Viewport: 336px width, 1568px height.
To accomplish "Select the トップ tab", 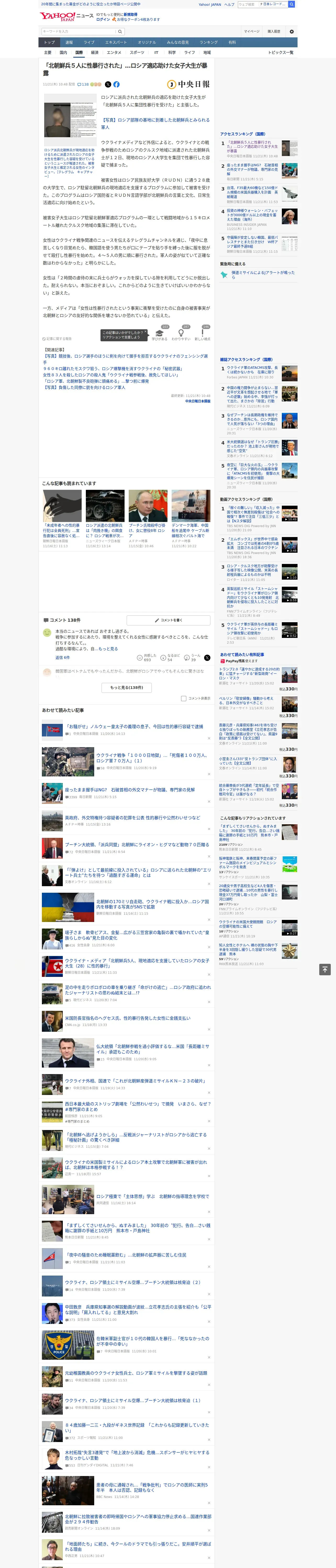I will 49,43.
